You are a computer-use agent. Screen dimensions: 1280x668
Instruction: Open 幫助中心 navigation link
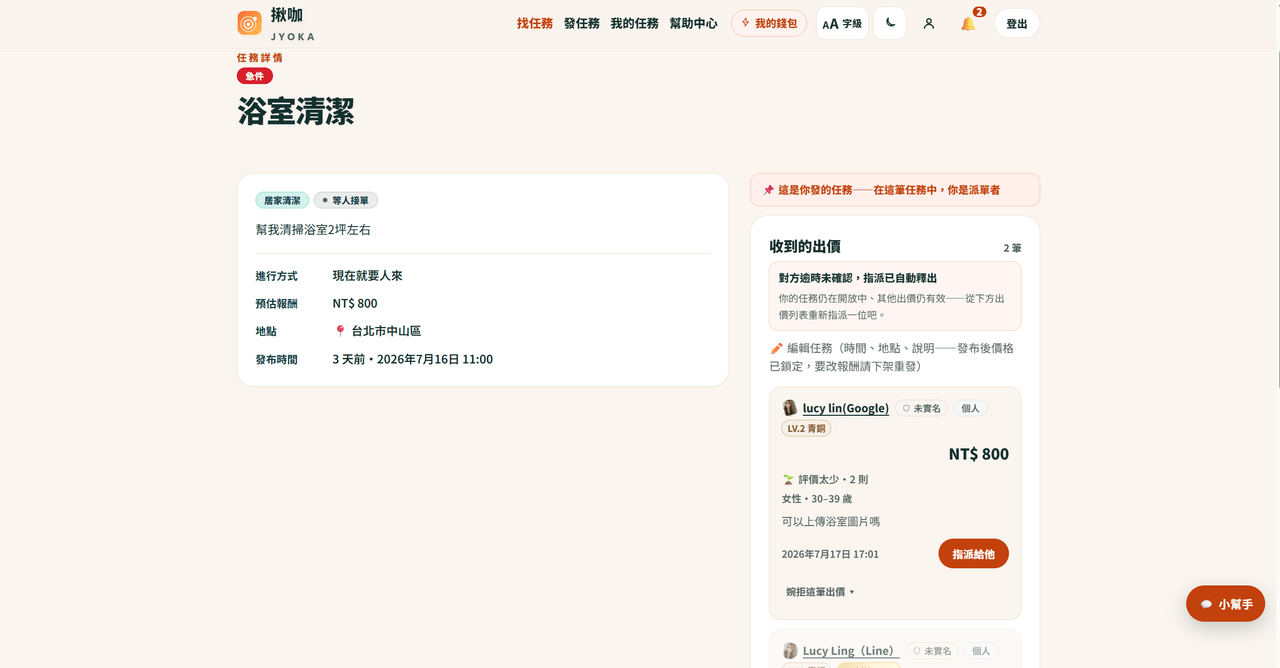click(x=694, y=23)
